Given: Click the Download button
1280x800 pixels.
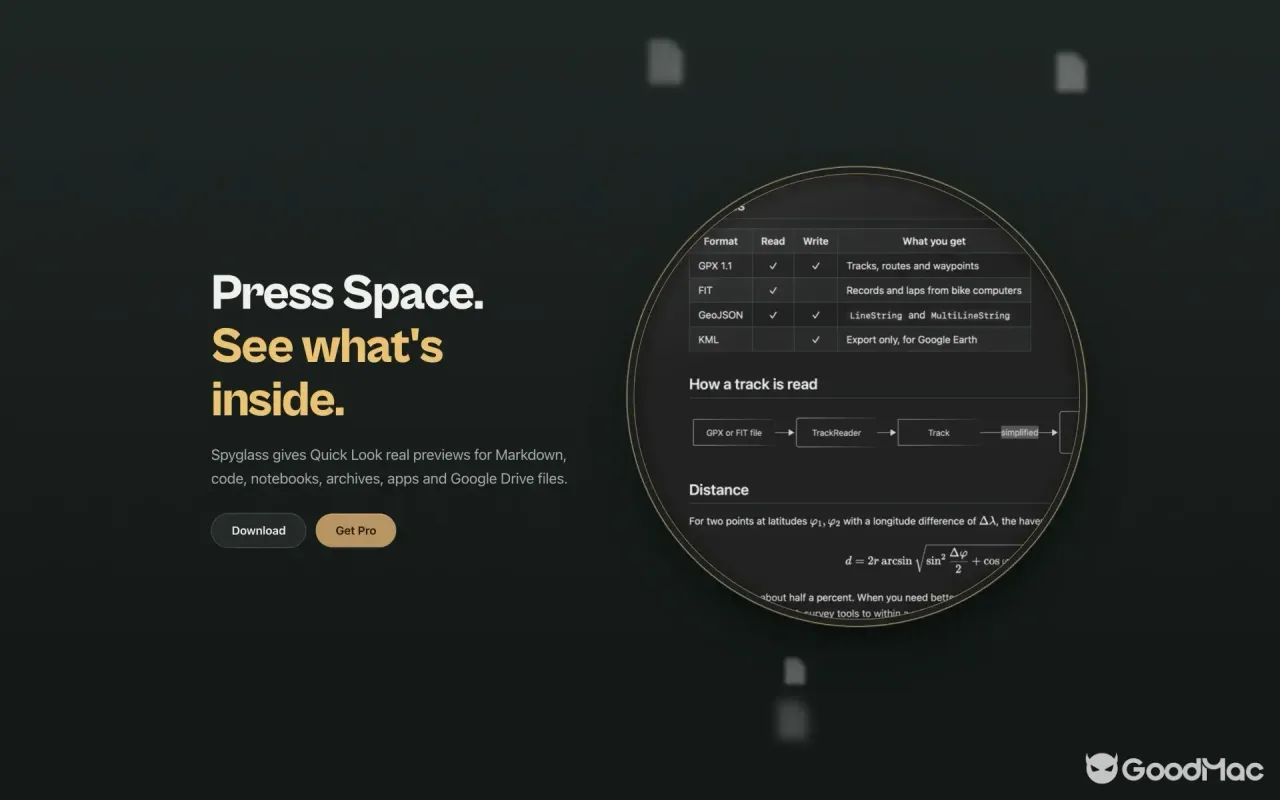Looking at the screenshot, I should click(x=258, y=531).
